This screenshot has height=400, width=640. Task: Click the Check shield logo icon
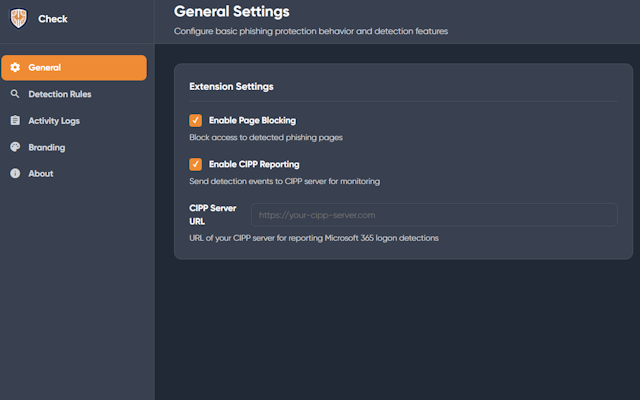pyautogui.click(x=18, y=18)
